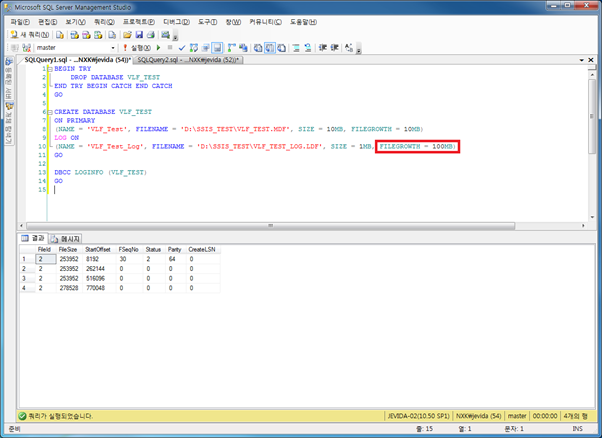The height and width of the screenshot is (438, 602).
Task: Click the Connect icon in editor toolbar
Action: 15,48
